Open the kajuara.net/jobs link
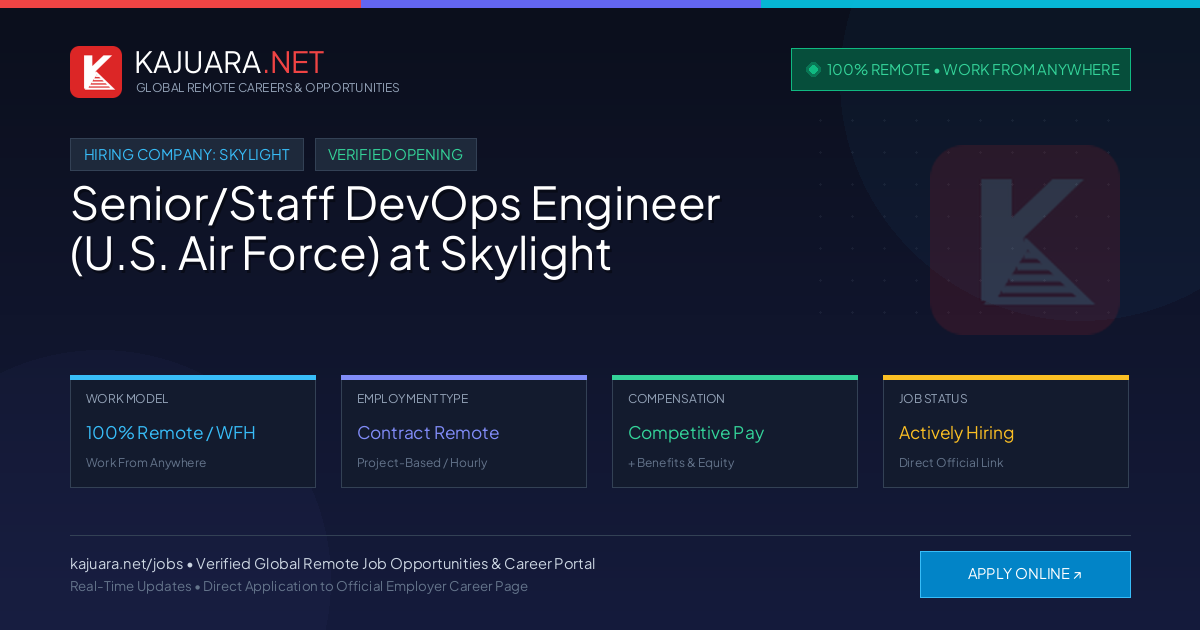 click(x=126, y=564)
